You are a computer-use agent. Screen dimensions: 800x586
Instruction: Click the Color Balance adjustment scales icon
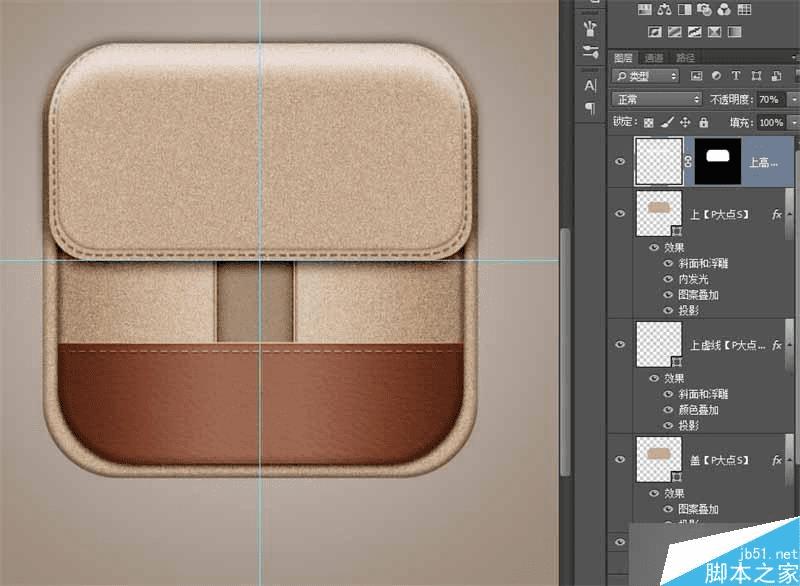coord(663,11)
